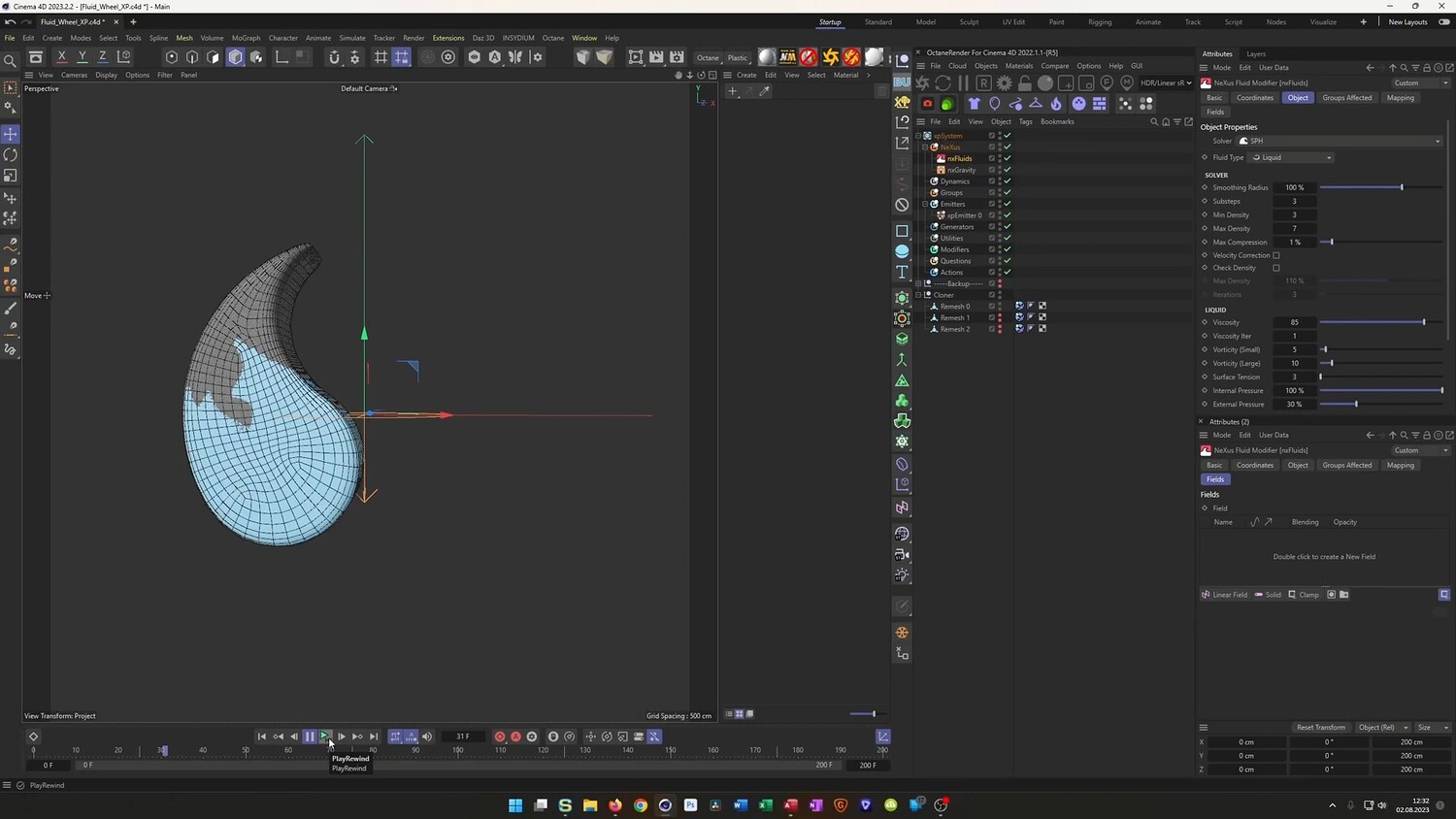The image size is (1456, 819).
Task: Click the Linear Field button
Action: coord(1224,595)
